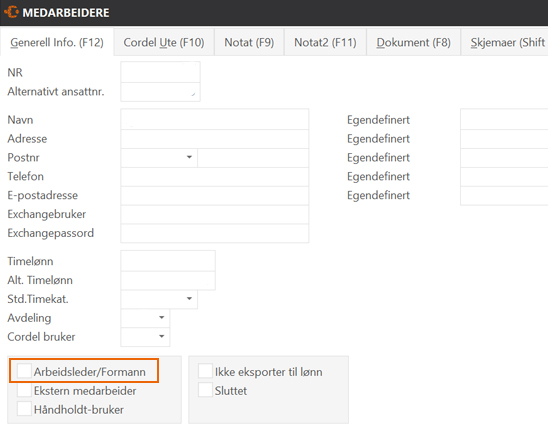Open the Notat (F9) tab

249,42
